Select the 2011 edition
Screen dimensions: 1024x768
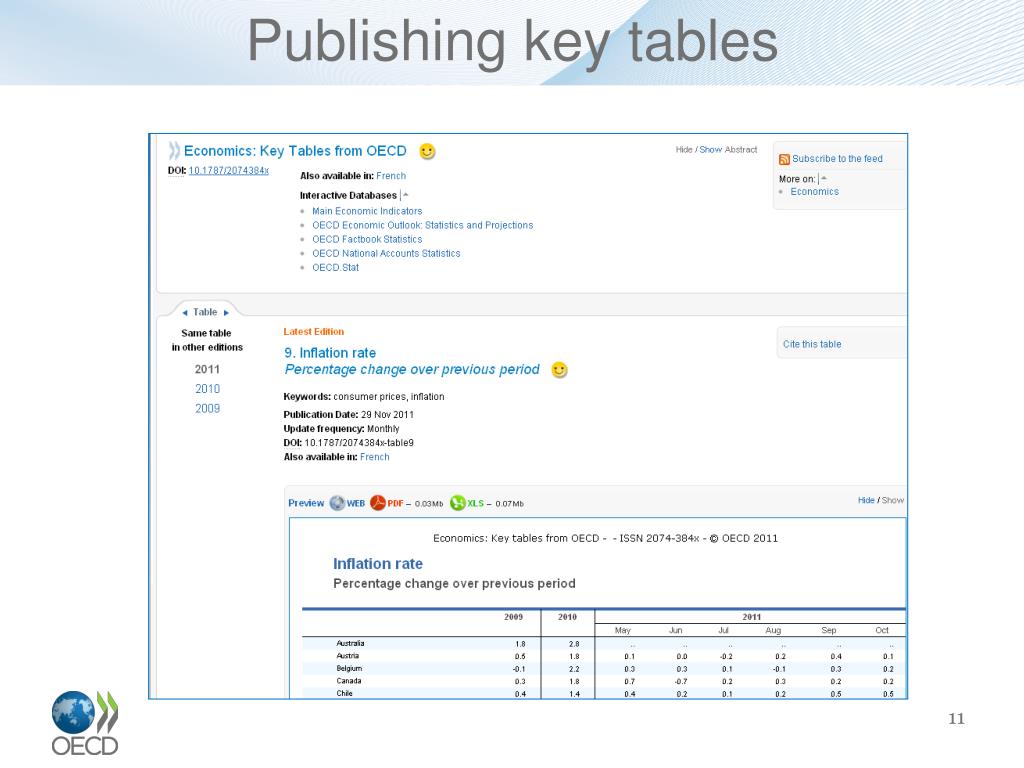point(208,369)
